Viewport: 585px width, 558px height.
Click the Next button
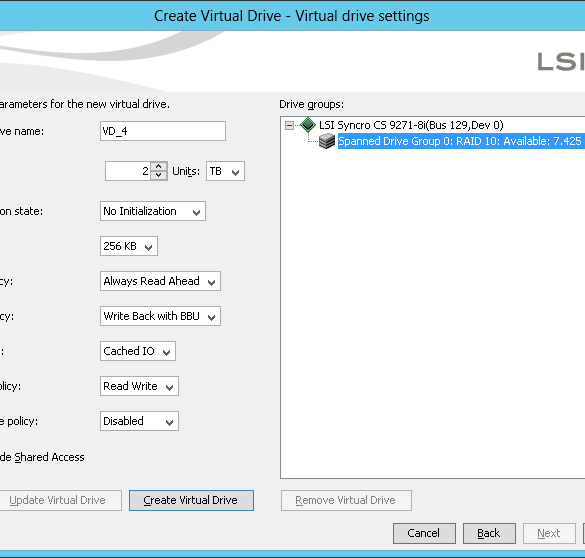[x=549, y=533]
